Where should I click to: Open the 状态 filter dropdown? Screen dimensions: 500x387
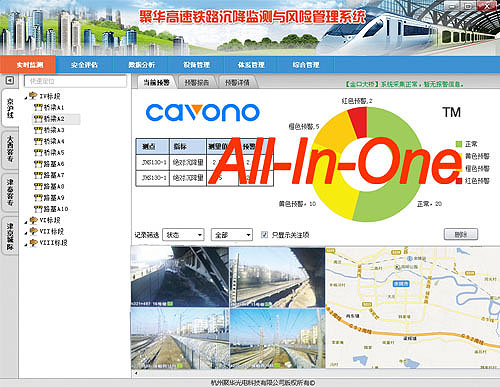(183, 235)
